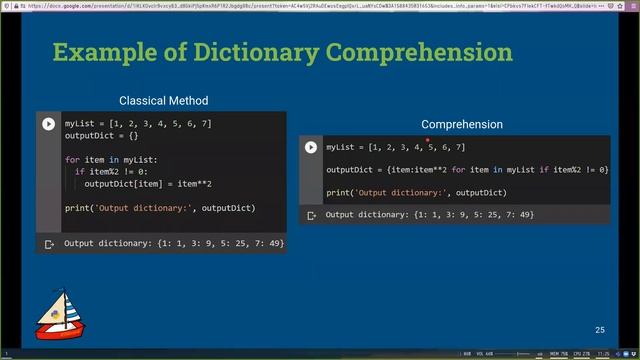Run the Classical Method code cell
The height and width of the screenshot is (360, 640).
tap(49, 124)
